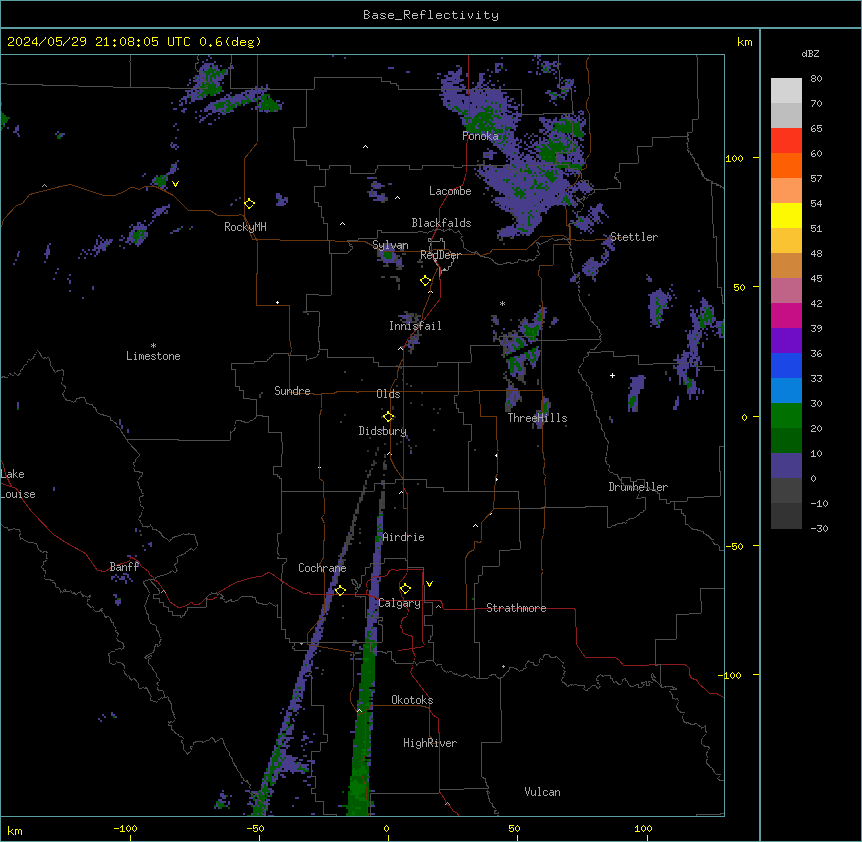The height and width of the screenshot is (842, 862).
Task: Click the Base_Reflectivity title
Action: click(431, 15)
